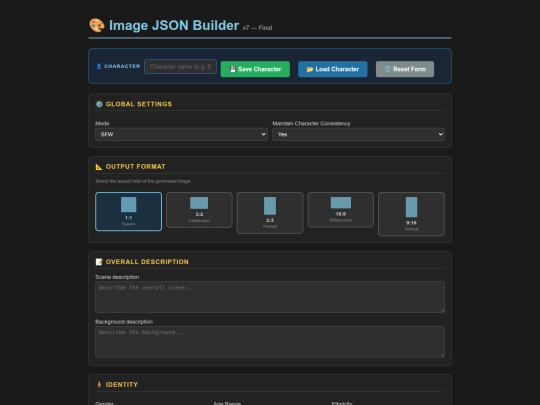This screenshot has height=405, width=540.
Task: Click the Image JSON Builder title text
Action: click(174, 25)
